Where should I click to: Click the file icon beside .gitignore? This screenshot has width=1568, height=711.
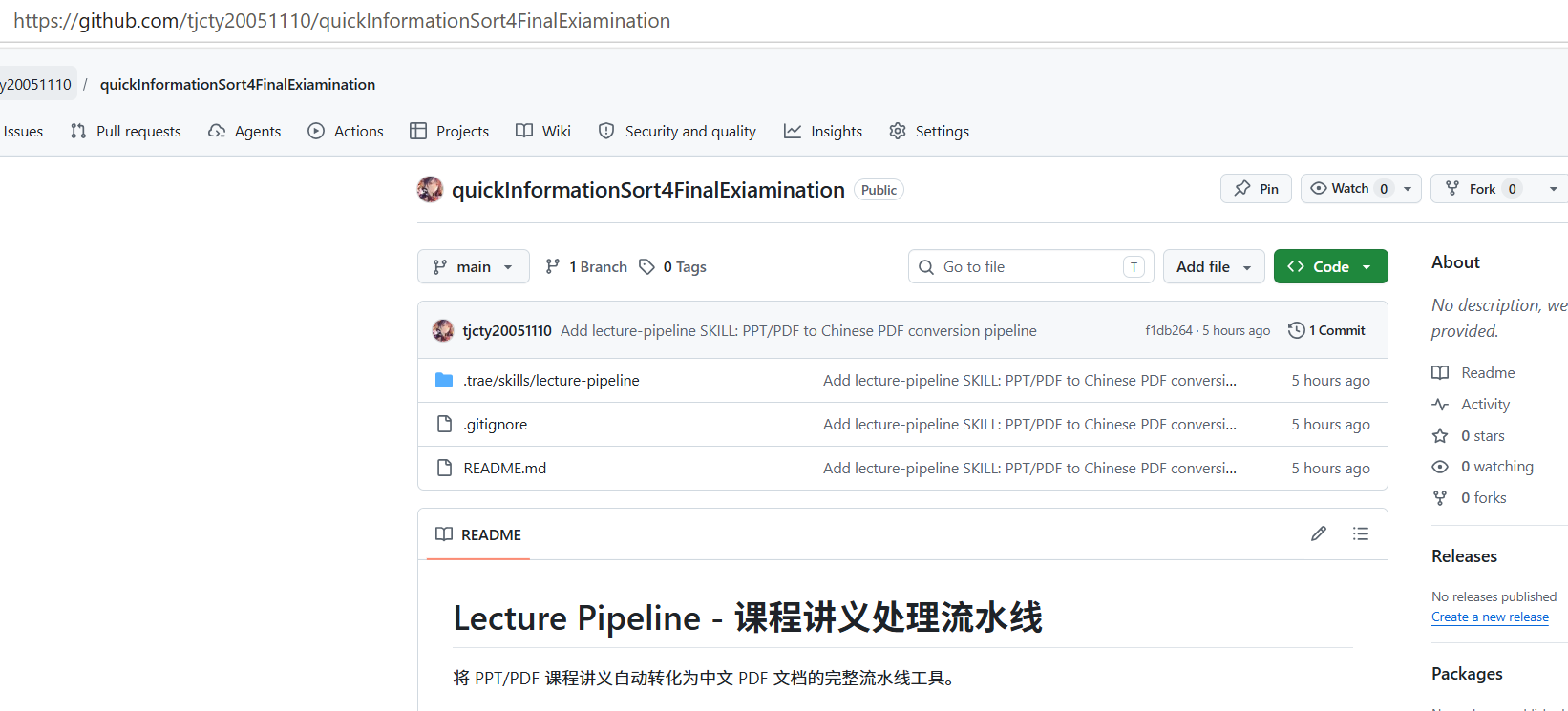coord(444,424)
